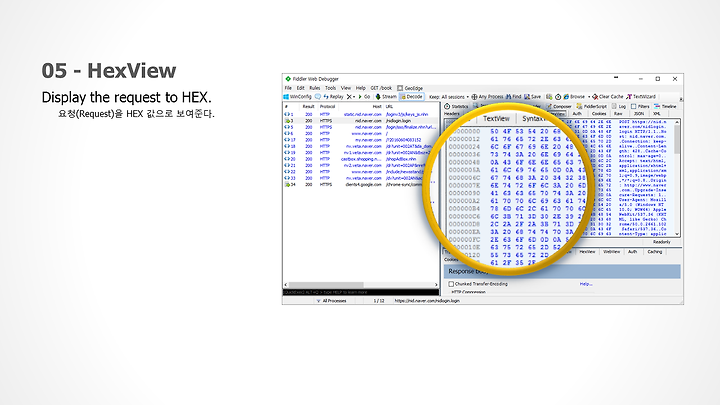Viewport: 720px width, 405px height.
Task: Toggle Stream mode in toolbar
Action: coord(386,97)
